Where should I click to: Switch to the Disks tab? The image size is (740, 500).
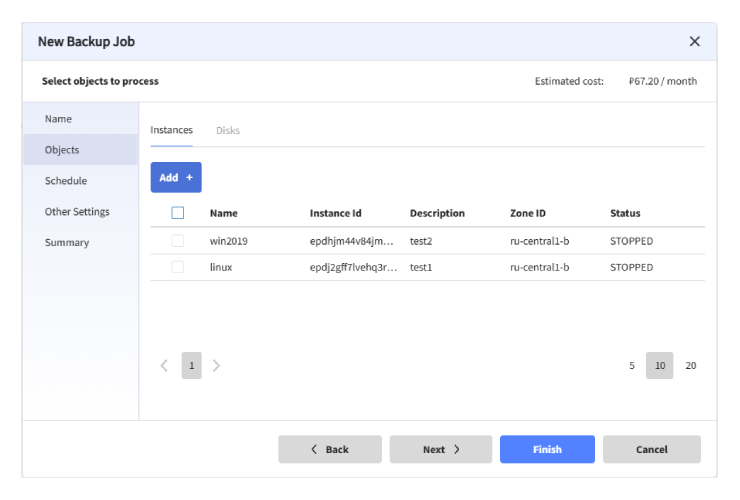pos(227,131)
